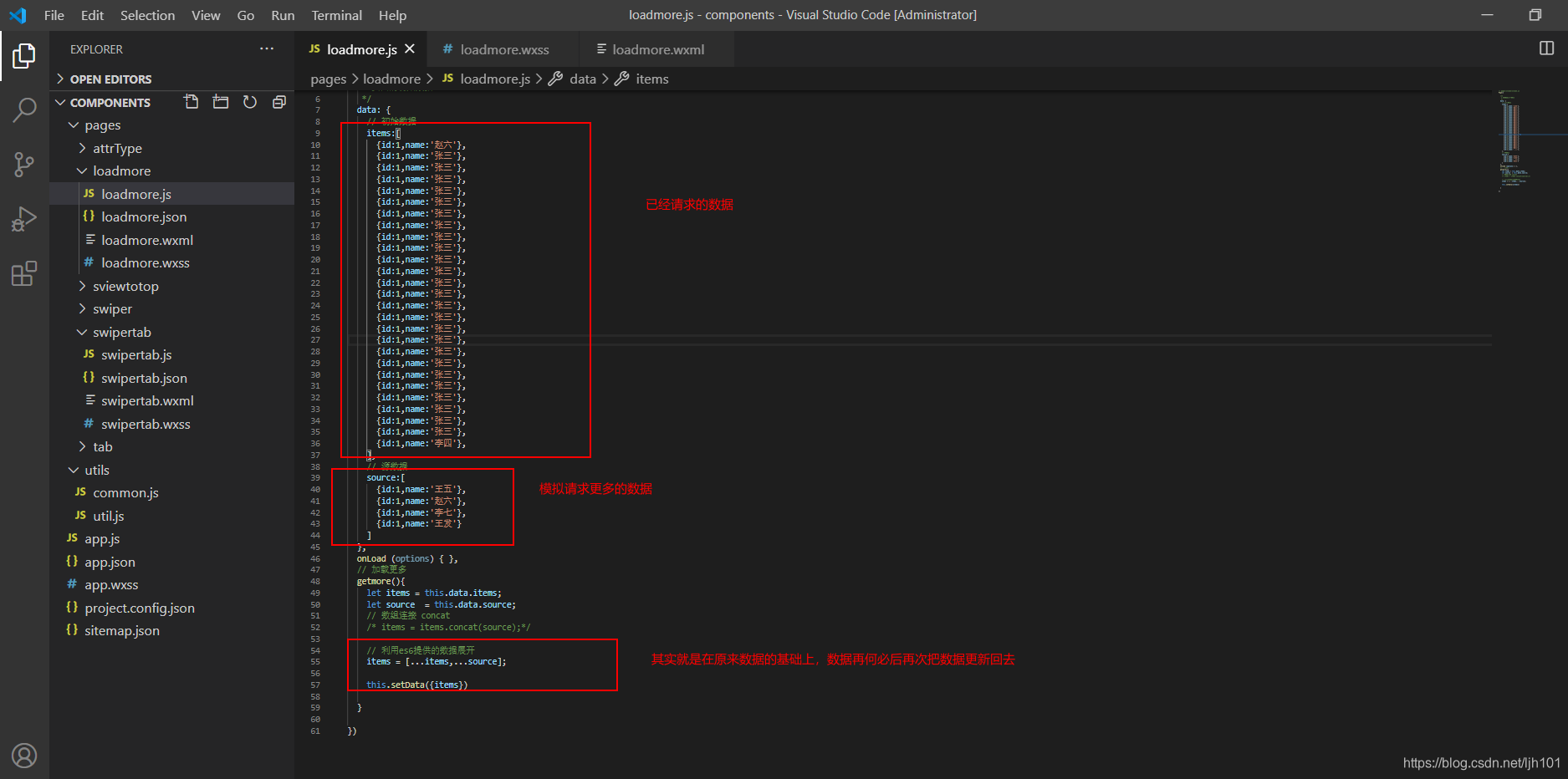
Task: Open the Source Control view icon
Action: [x=24, y=165]
